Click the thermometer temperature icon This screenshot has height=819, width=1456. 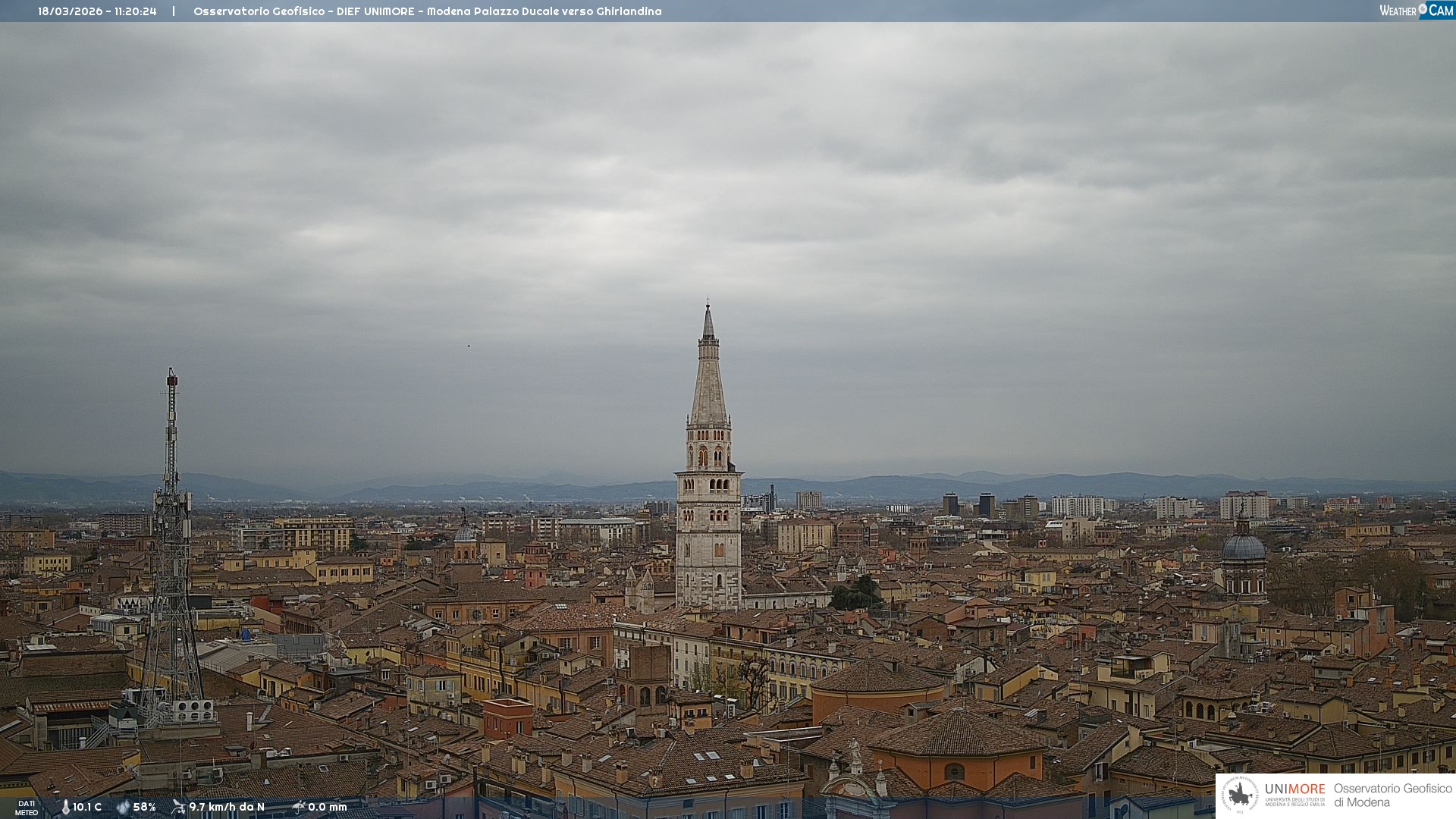click(65, 807)
